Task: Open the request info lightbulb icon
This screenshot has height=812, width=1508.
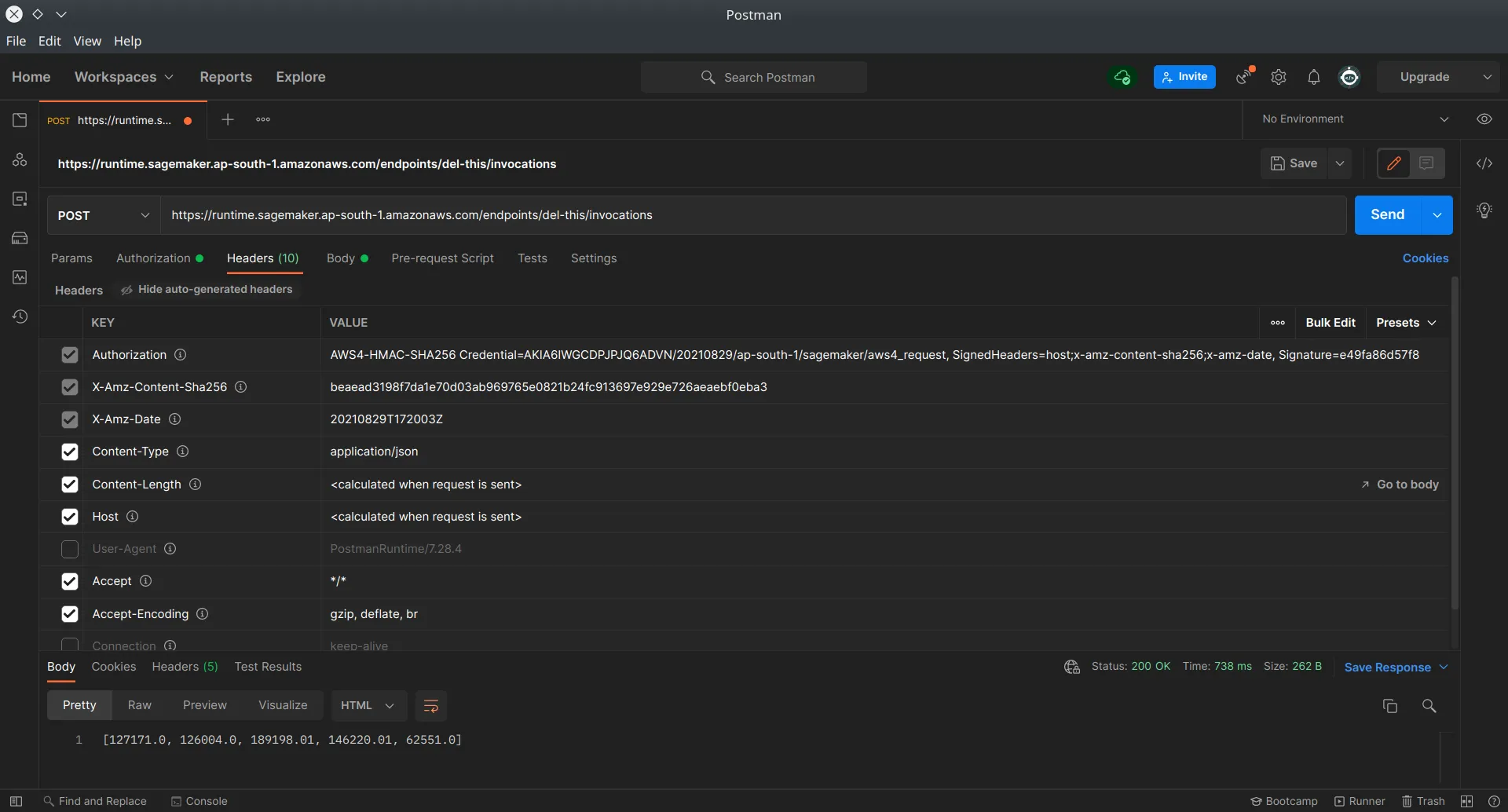Action: [x=1484, y=210]
